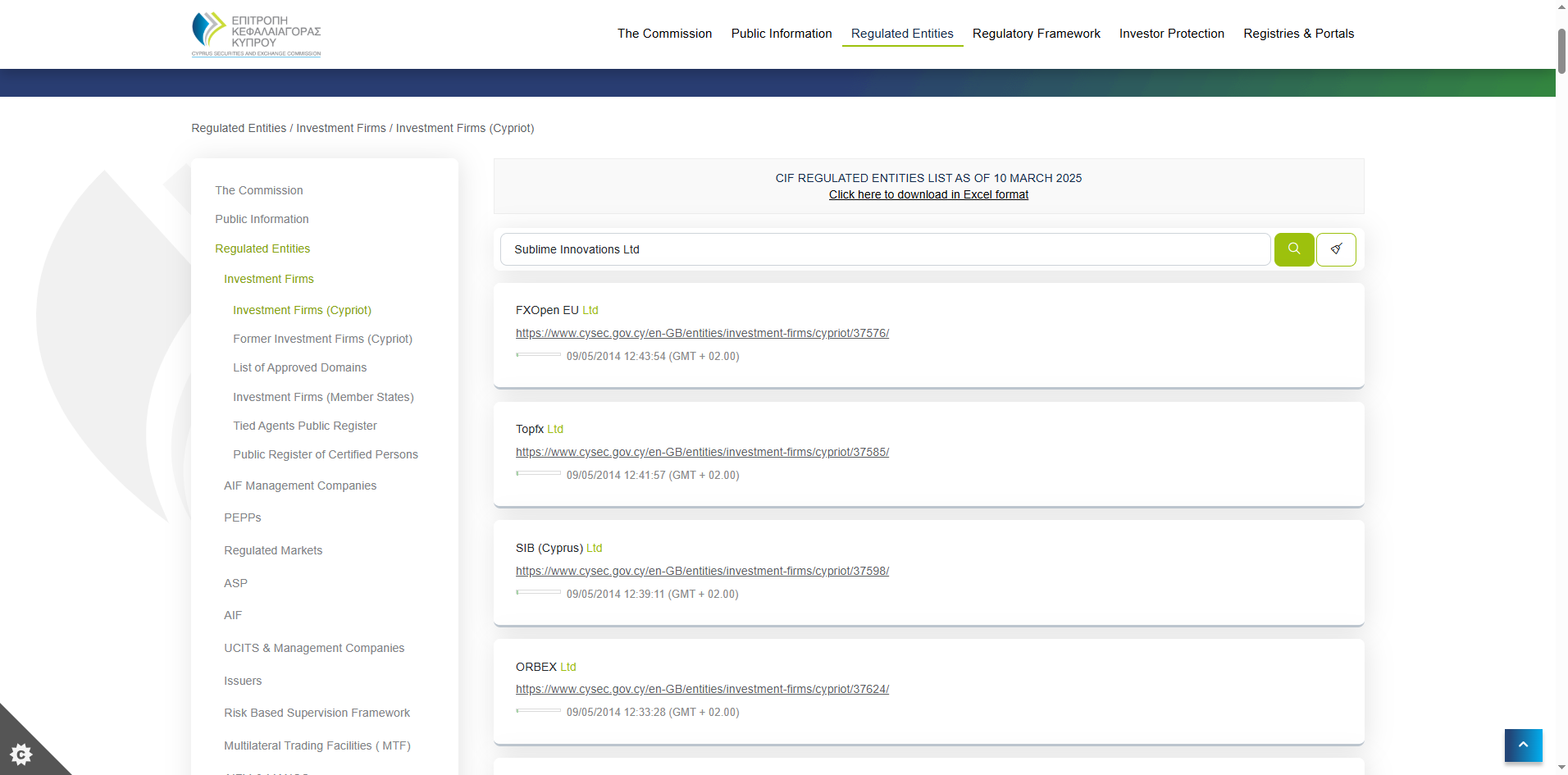The height and width of the screenshot is (775, 1568).
Task: Select Tied Agents Public Register
Action: (x=304, y=426)
